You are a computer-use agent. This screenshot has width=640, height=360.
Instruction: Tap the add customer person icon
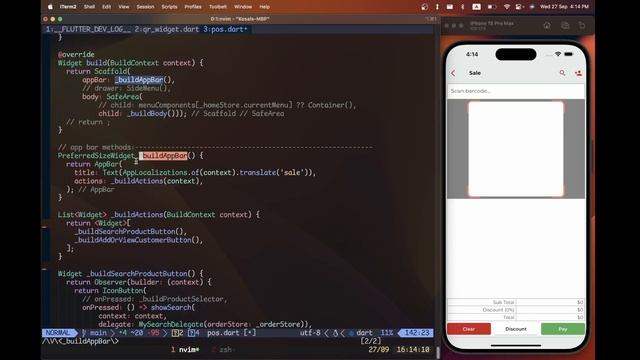point(578,73)
